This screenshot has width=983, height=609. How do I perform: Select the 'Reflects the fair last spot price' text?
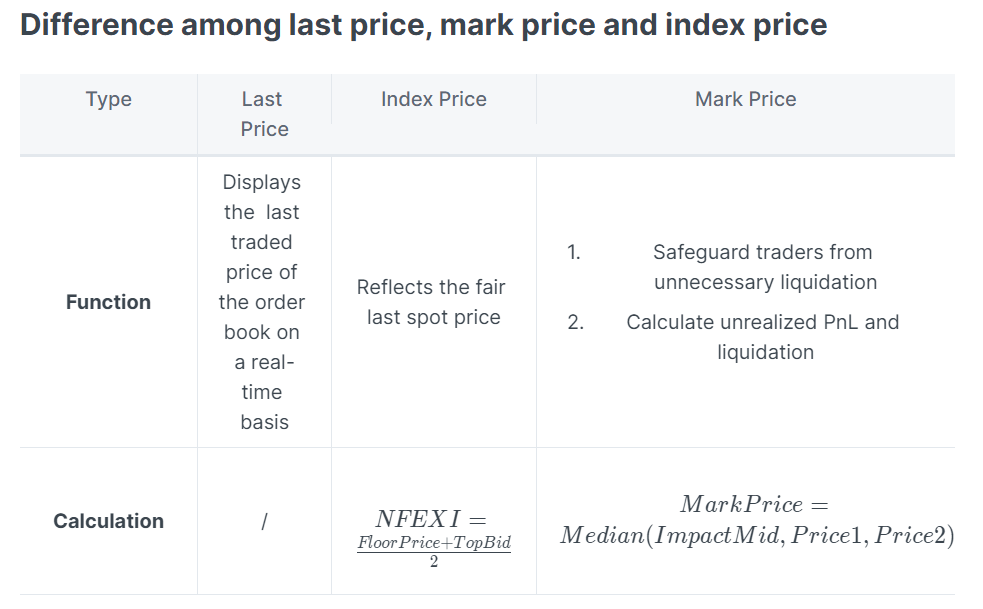point(433,302)
